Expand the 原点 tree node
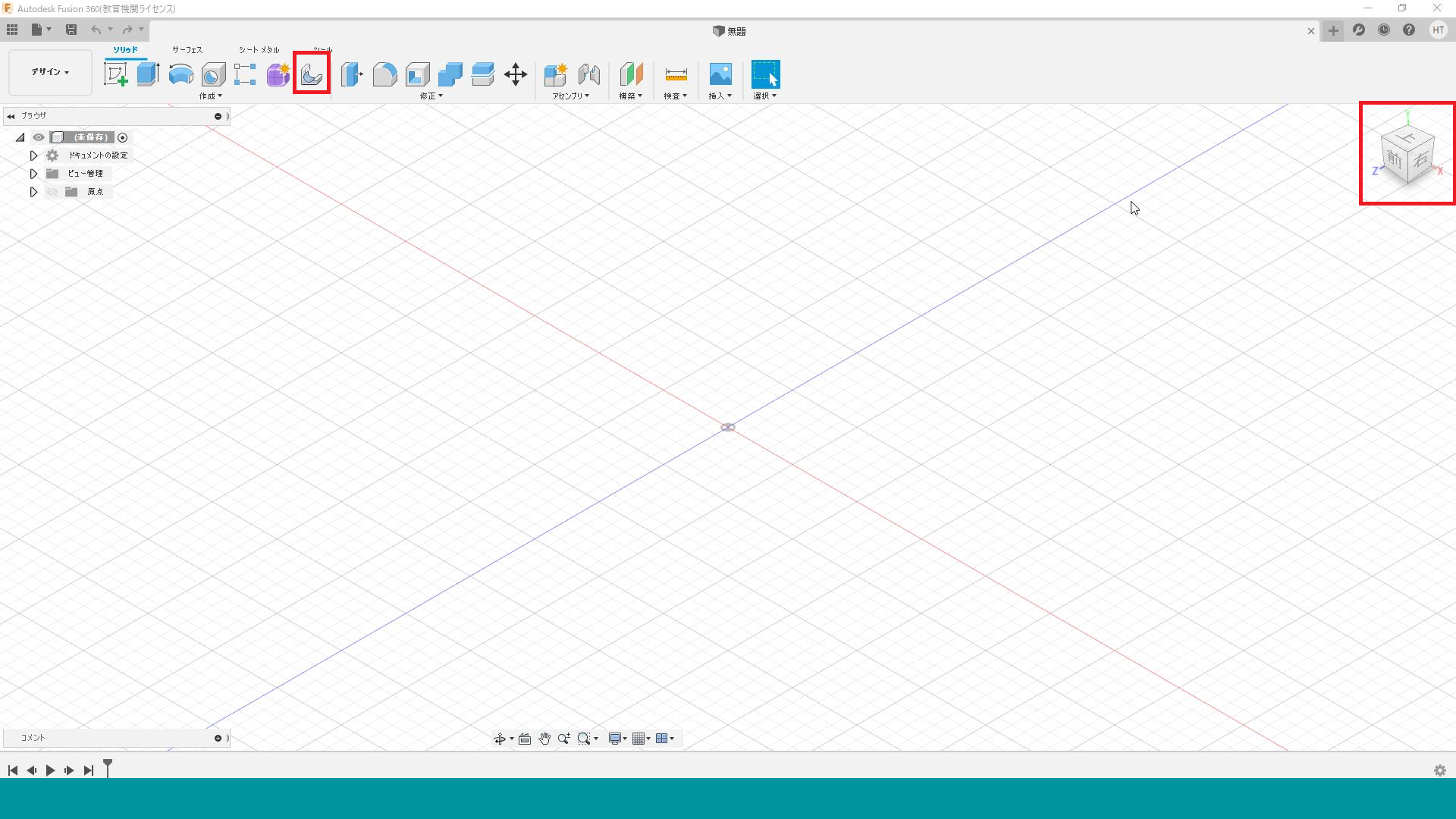Screen dimensions: 1456x819 click(x=33, y=192)
